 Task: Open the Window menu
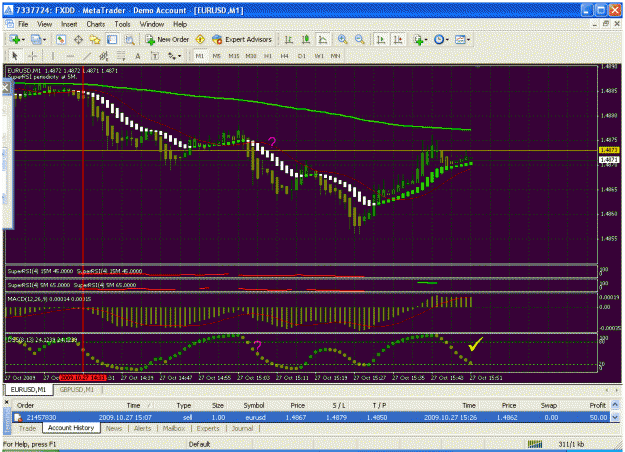click(x=151, y=24)
